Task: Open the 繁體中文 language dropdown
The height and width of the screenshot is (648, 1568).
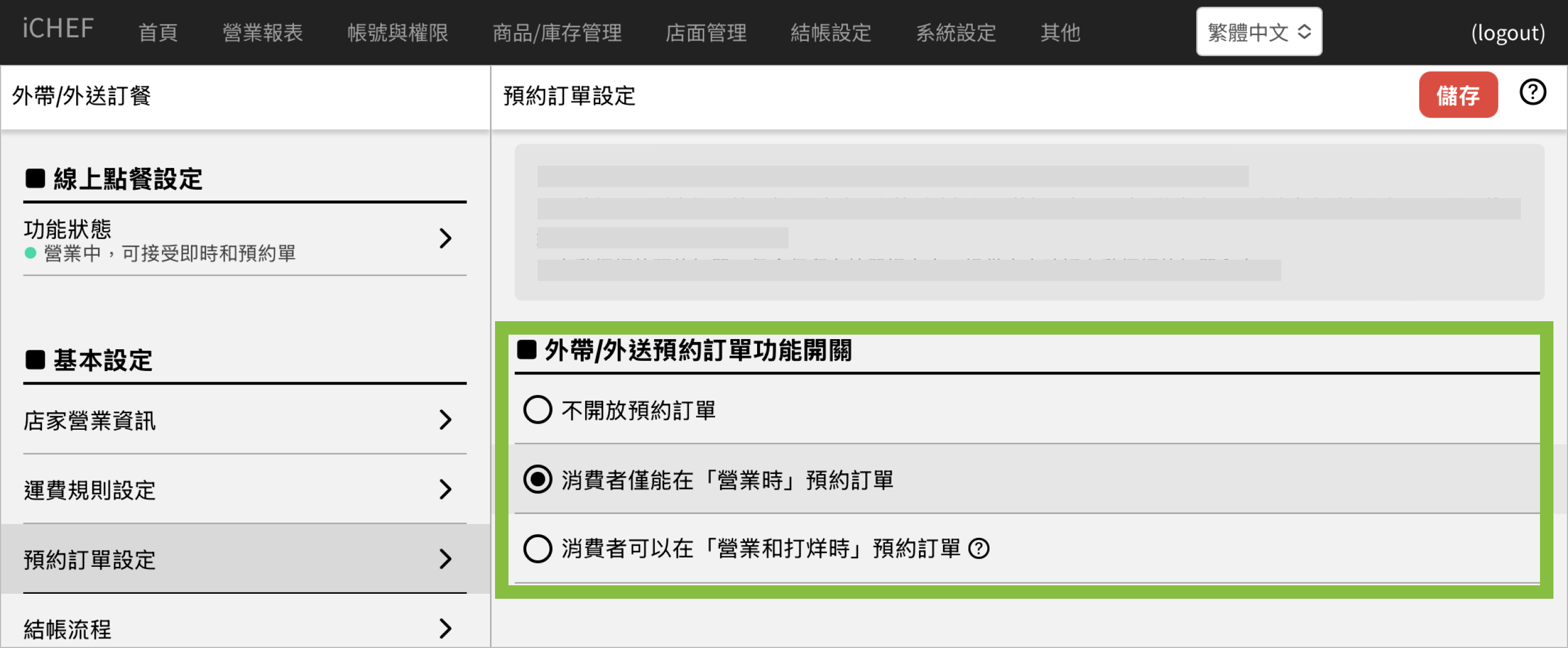Action: 1258,32
